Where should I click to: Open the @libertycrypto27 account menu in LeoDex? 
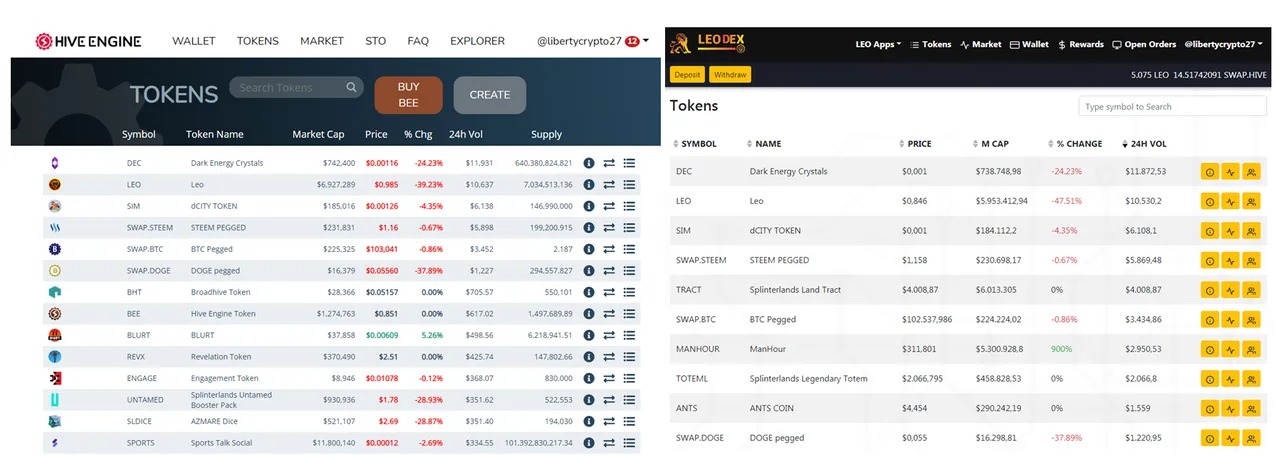(x=1226, y=45)
